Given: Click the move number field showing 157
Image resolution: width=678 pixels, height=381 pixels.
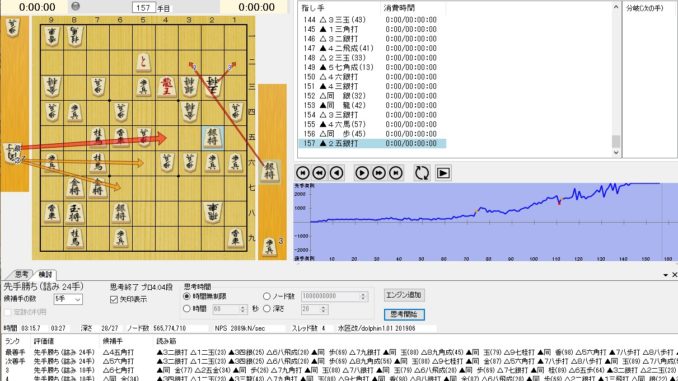Looking at the screenshot, I should click(x=144, y=7).
